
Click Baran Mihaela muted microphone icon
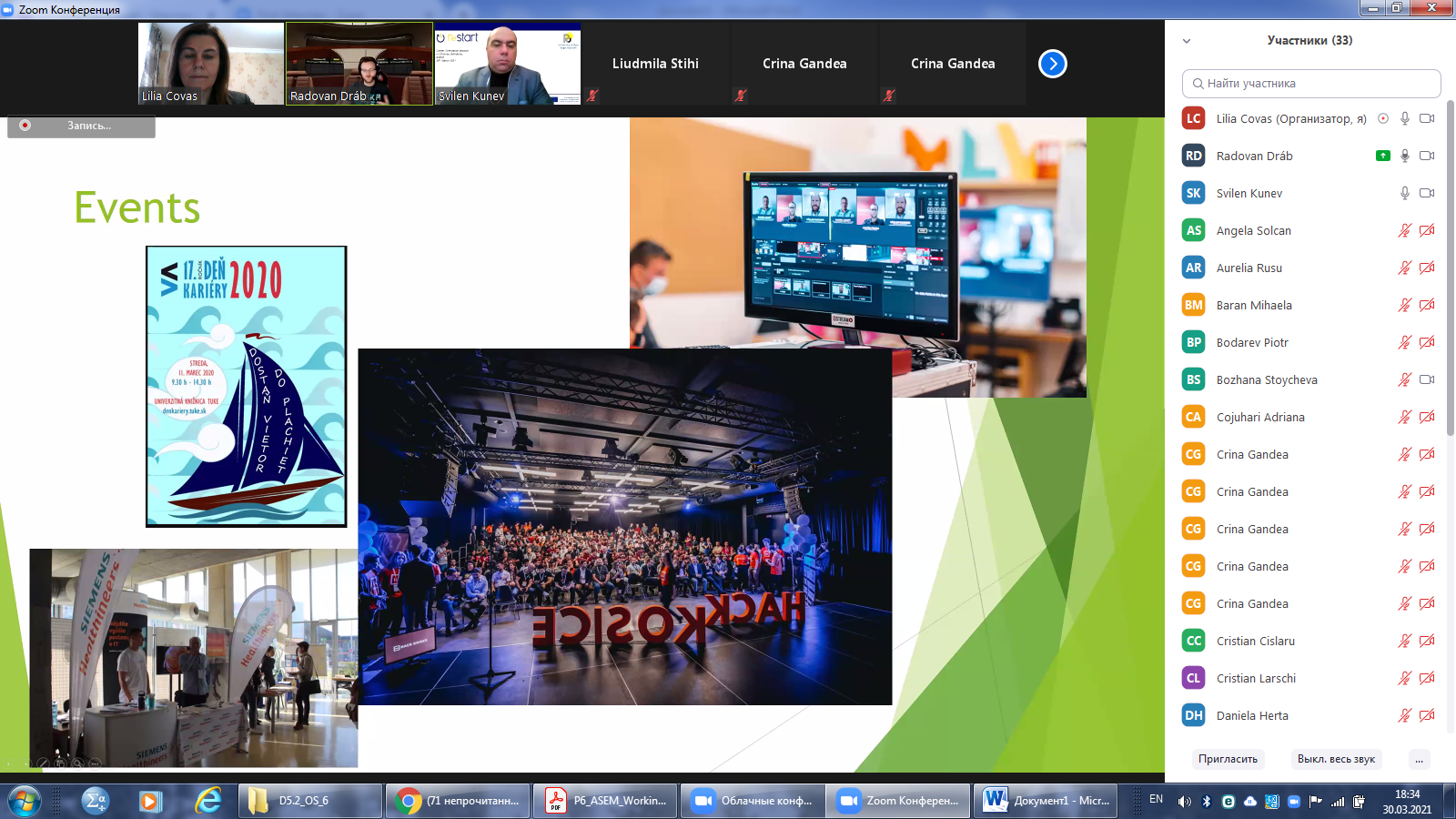point(1405,305)
